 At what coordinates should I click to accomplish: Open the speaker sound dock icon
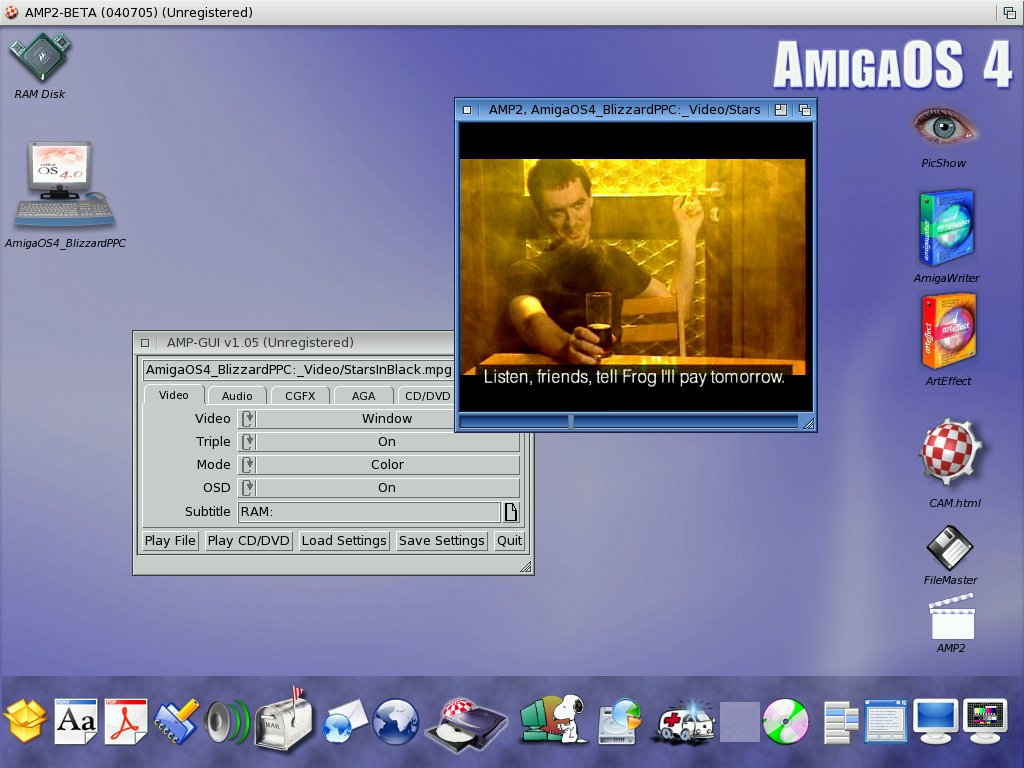pos(226,722)
